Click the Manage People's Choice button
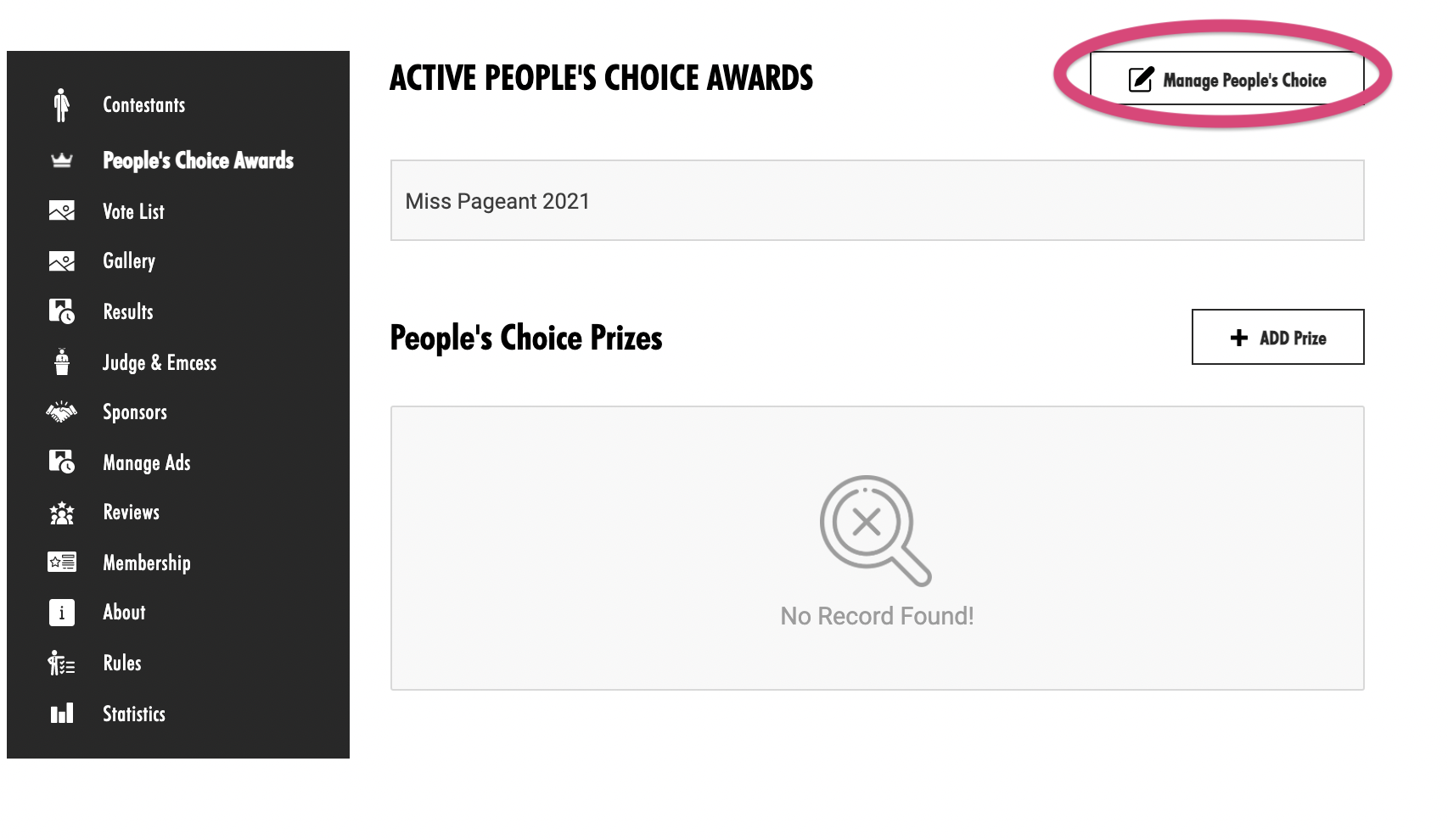Image resolution: width=1448 pixels, height=840 pixels. click(x=1226, y=80)
